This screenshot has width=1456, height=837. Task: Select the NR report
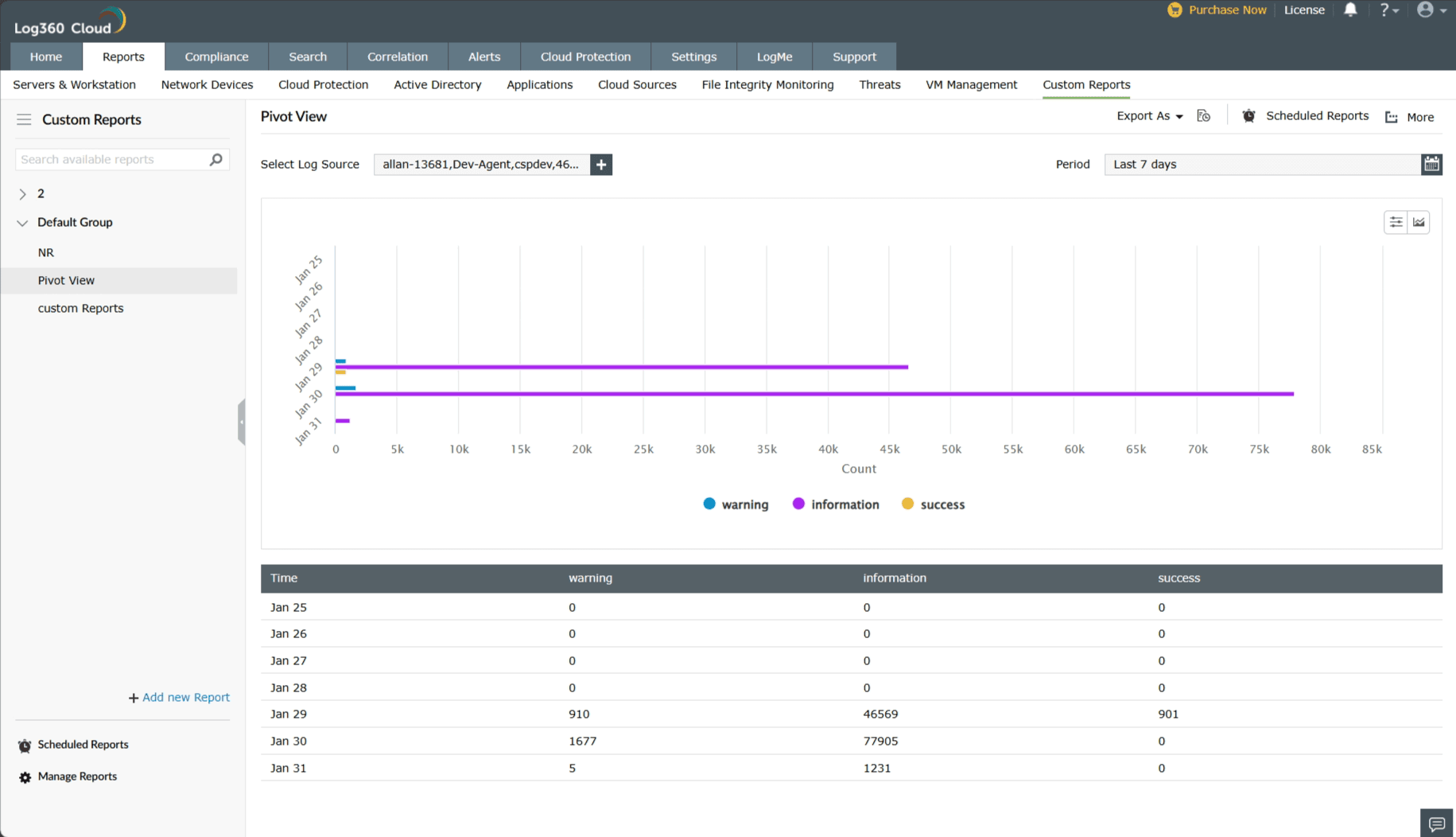(x=46, y=252)
